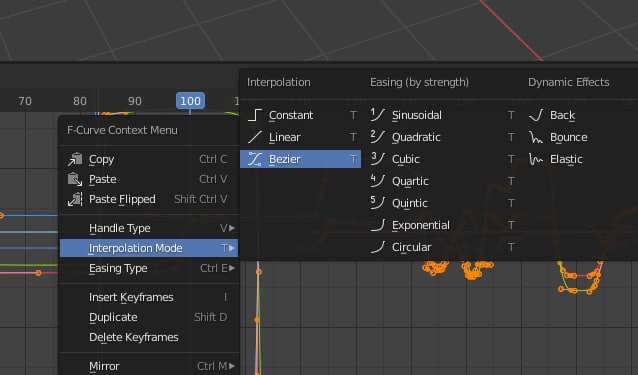Click Paste Flipped label
This screenshot has height=375, width=638.
pos(122,199)
